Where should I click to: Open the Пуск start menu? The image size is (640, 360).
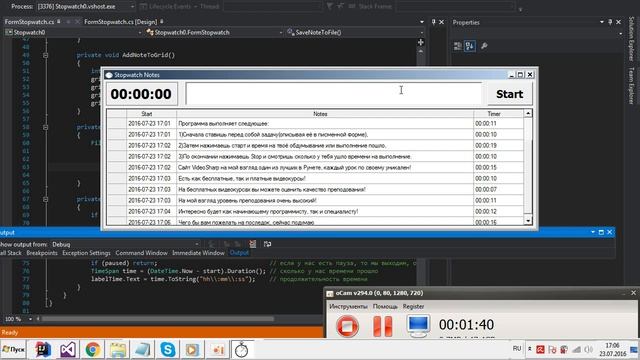(x=13, y=350)
